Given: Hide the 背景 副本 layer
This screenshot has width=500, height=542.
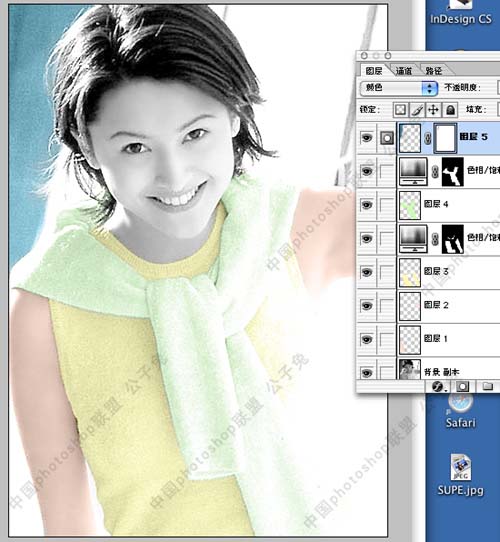Looking at the screenshot, I should coord(367,373).
